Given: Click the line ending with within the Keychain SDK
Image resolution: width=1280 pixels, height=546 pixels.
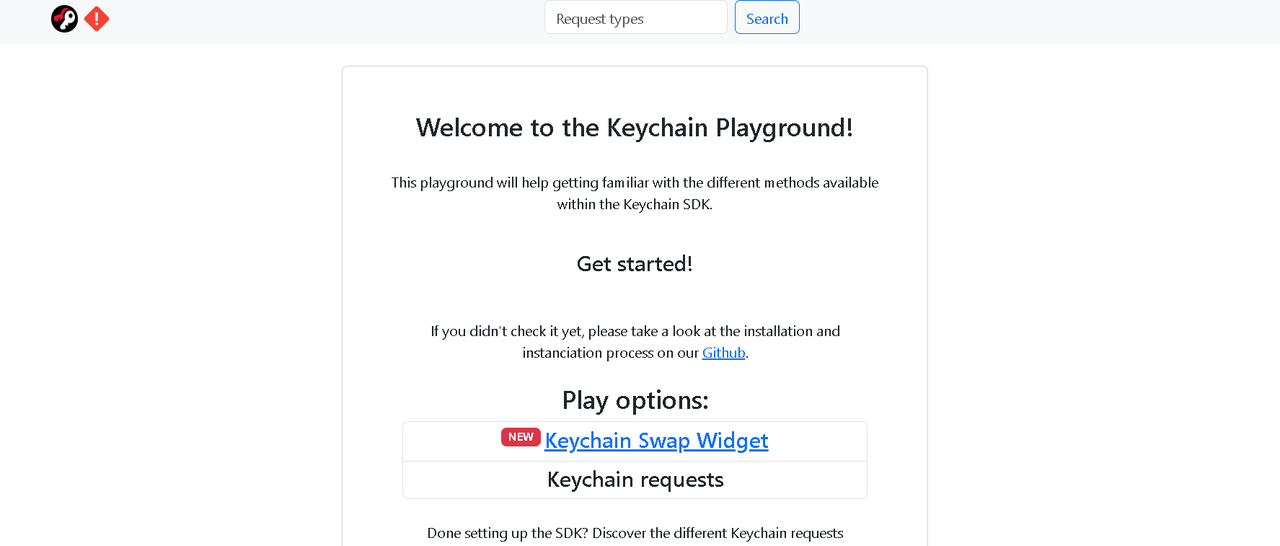Looking at the screenshot, I should click(x=635, y=204).
